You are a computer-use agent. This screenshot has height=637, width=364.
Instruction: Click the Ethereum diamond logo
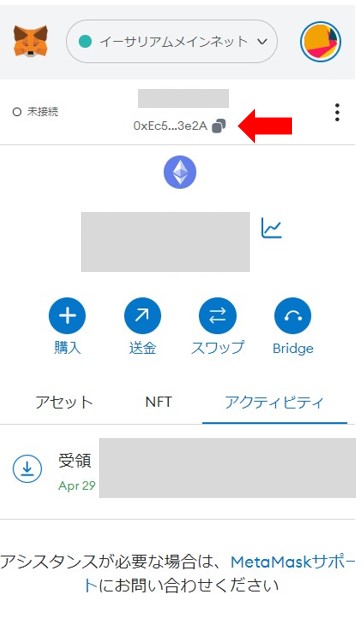pos(180,172)
